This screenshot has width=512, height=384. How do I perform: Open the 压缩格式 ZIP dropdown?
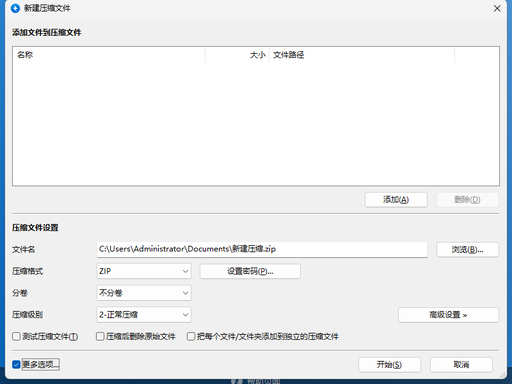(144, 271)
